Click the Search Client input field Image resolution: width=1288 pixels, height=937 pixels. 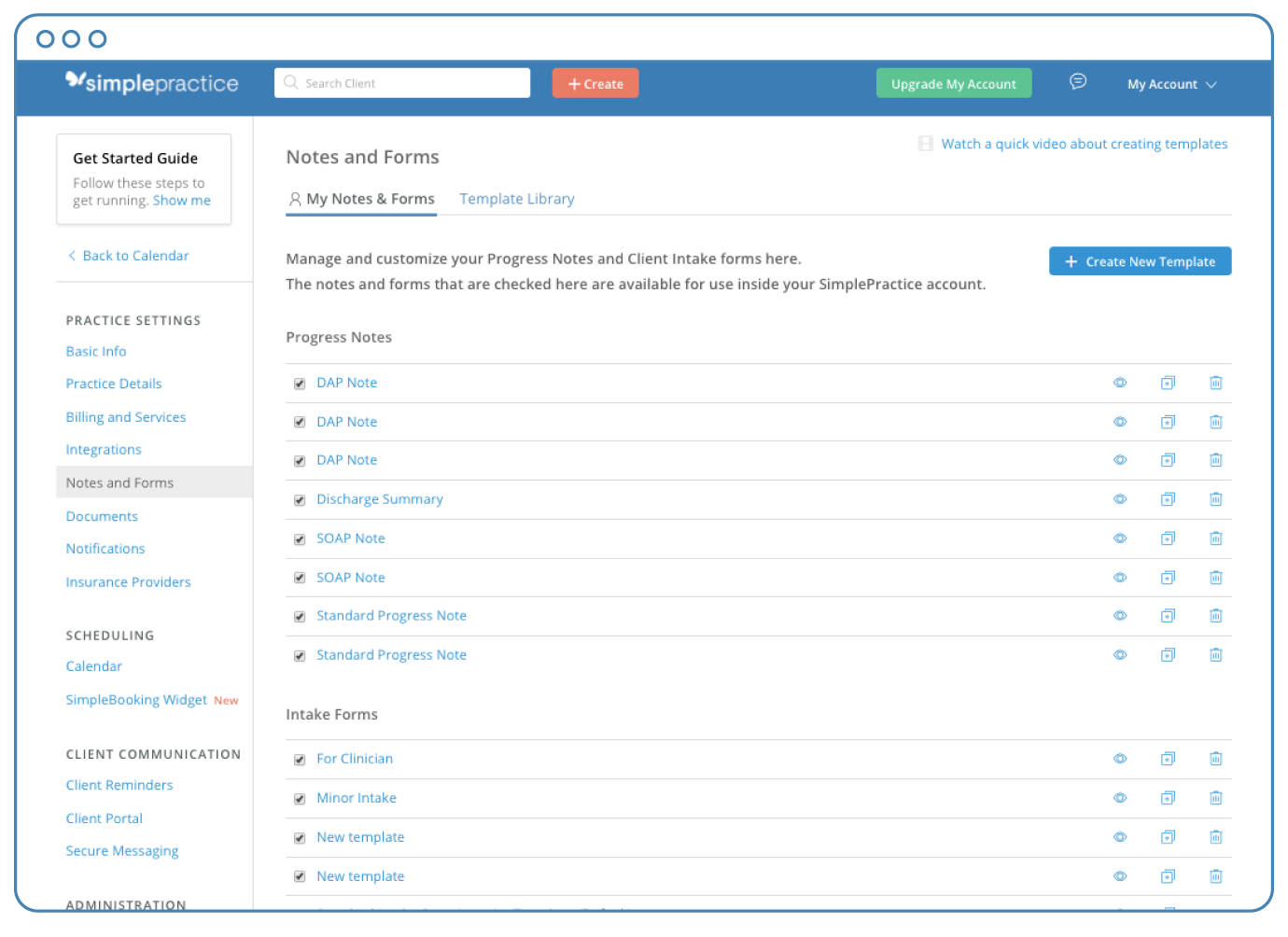click(402, 82)
